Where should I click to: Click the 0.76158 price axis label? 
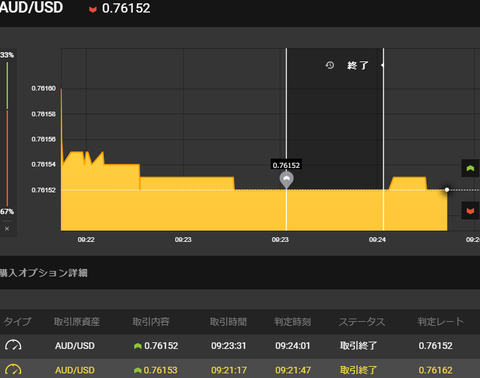(x=43, y=114)
